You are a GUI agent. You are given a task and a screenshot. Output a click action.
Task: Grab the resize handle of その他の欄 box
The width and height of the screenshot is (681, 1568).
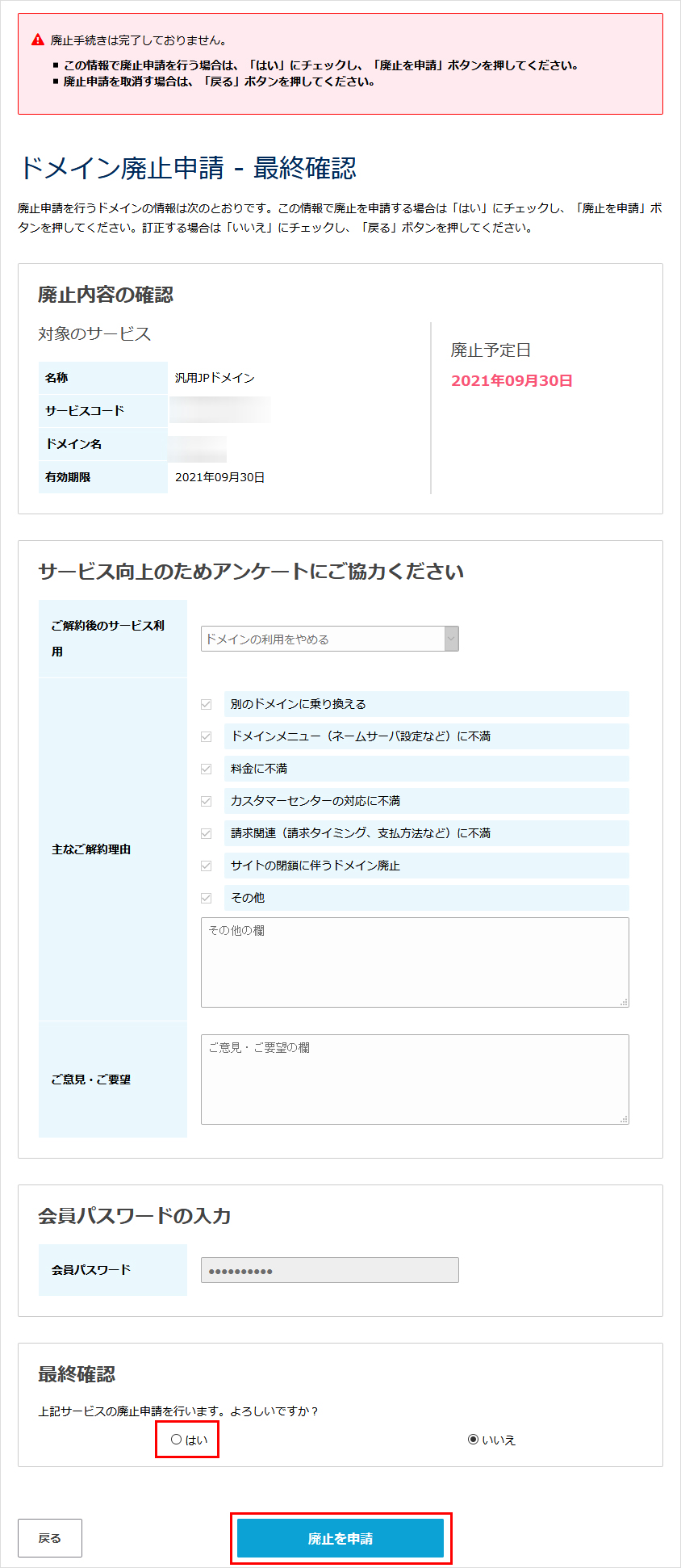tap(624, 1002)
